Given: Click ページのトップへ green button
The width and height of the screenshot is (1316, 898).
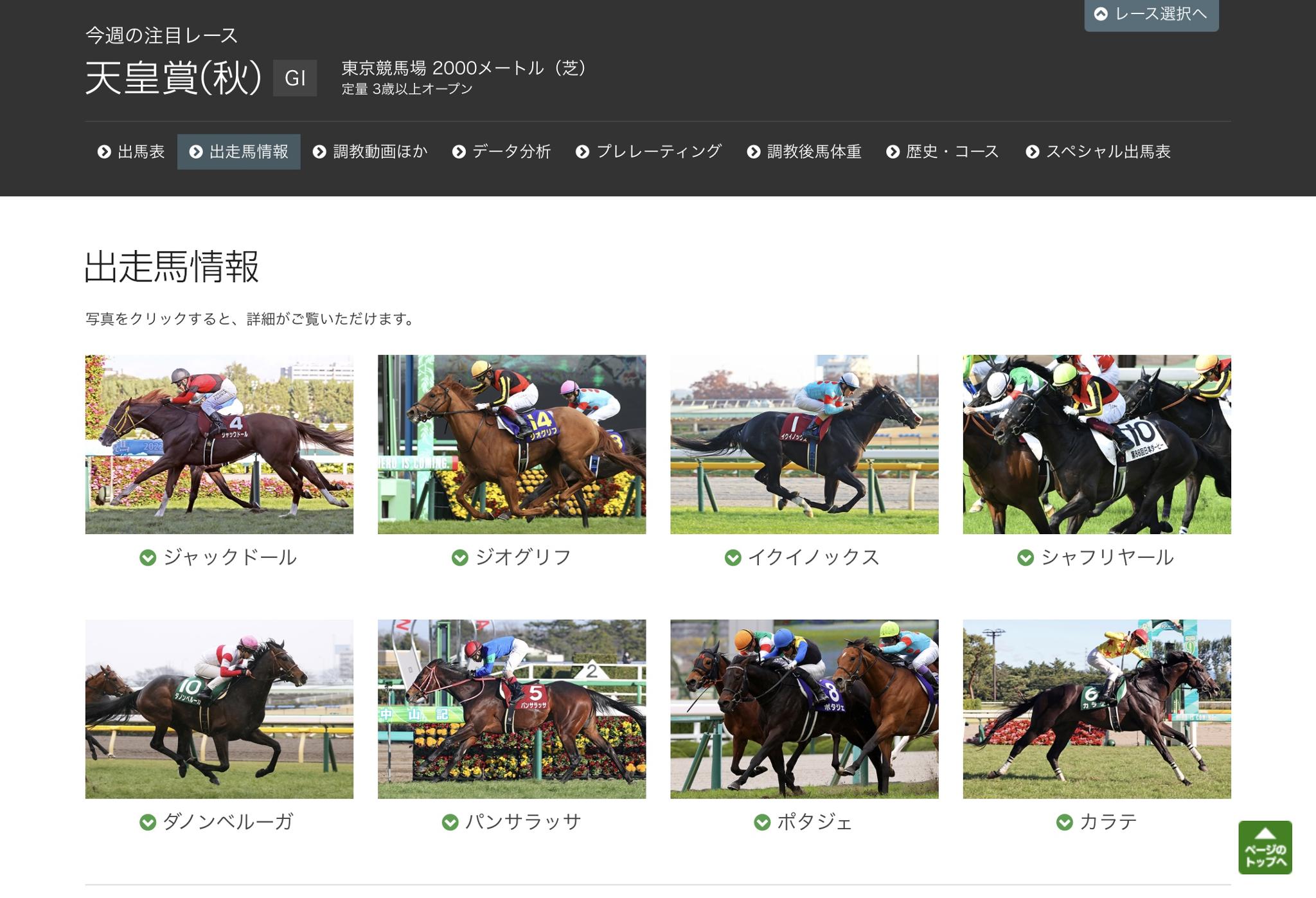Looking at the screenshot, I should pos(1265,847).
